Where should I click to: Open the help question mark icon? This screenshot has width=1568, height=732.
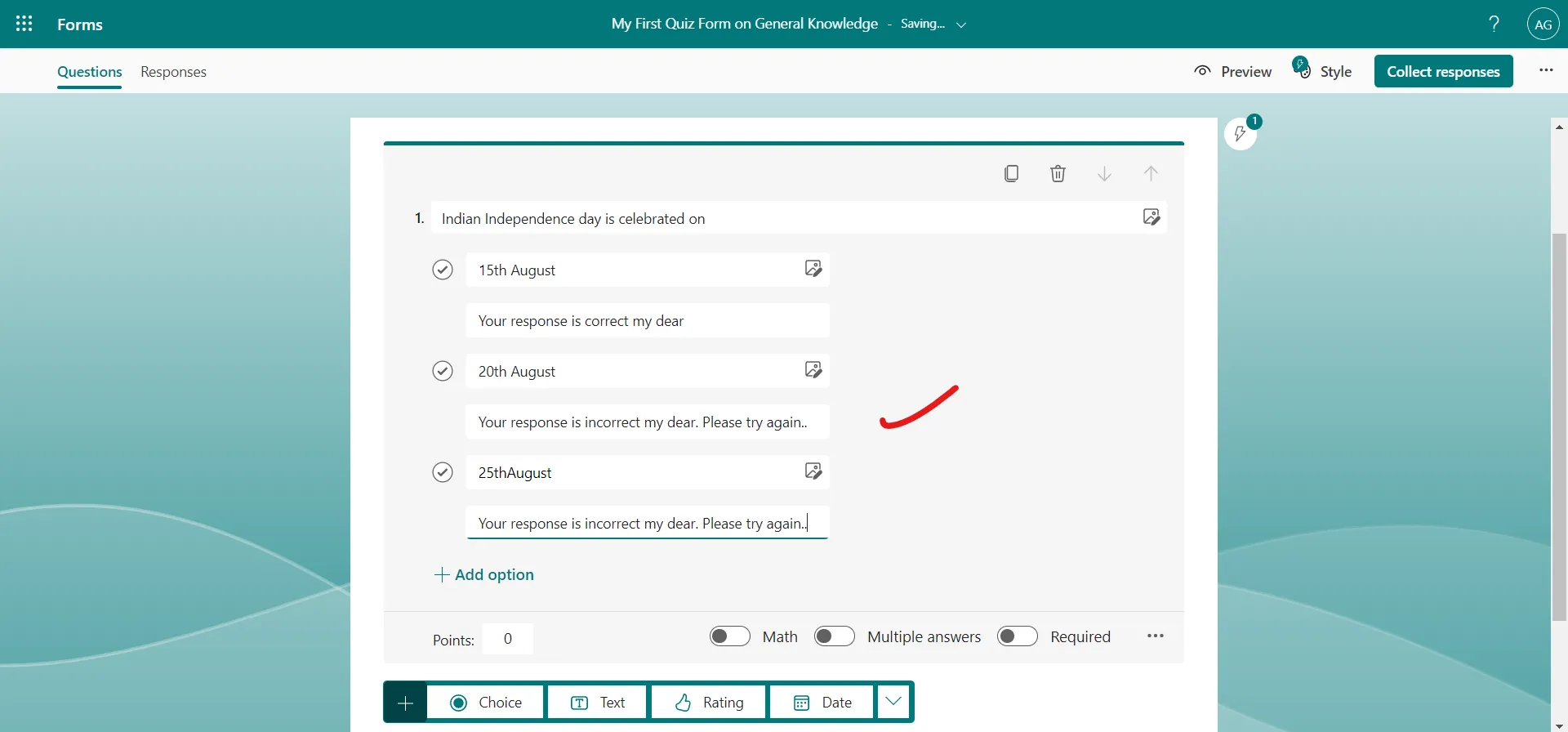(x=1494, y=24)
